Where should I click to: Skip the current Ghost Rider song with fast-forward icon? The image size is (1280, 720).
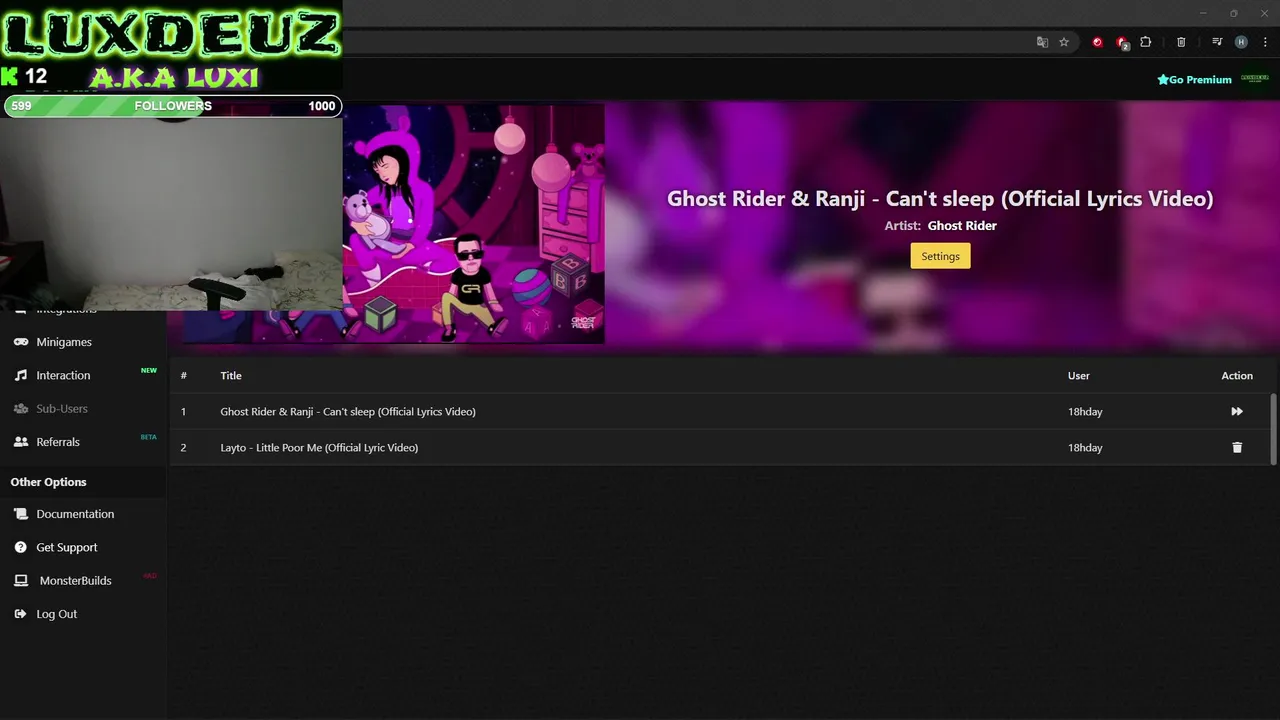pyautogui.click(x=1237, y=411)
